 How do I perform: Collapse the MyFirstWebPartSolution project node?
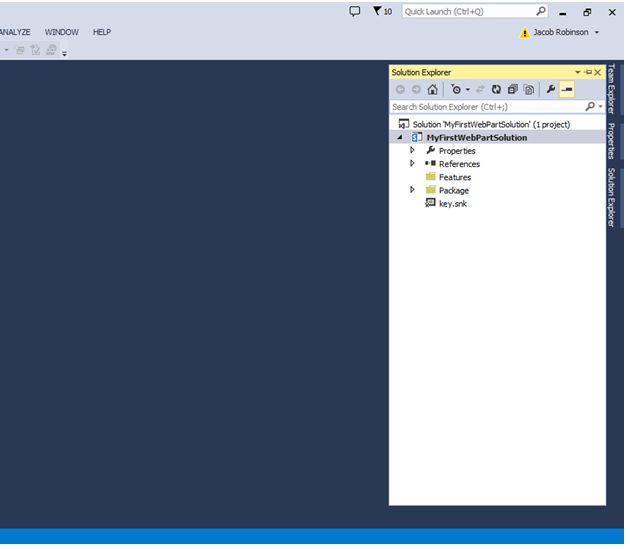400,137
